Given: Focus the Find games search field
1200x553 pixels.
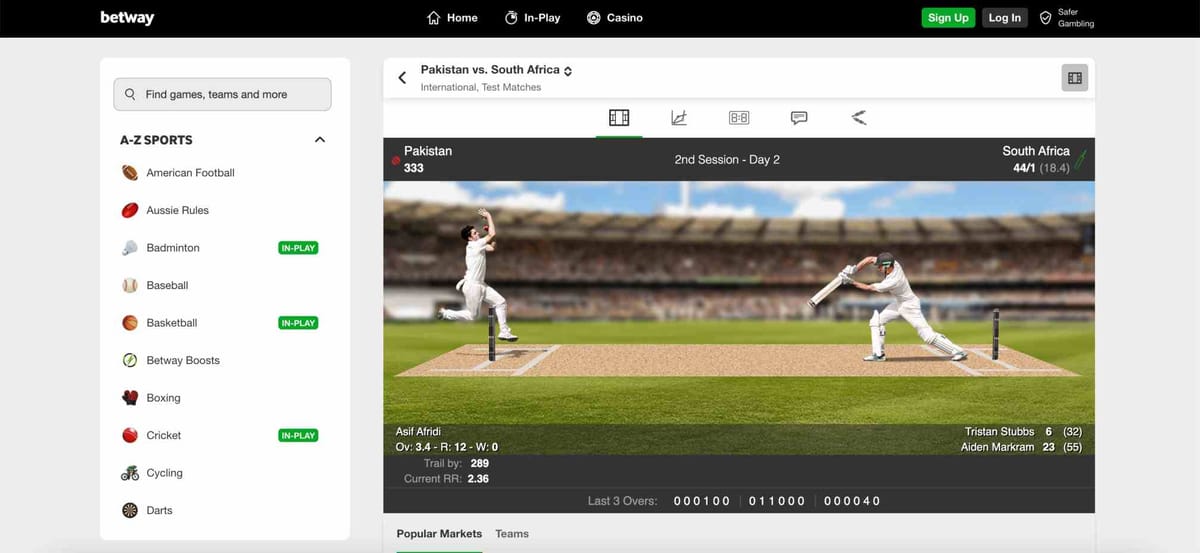Looking at the screenshot, I should (222, 94).
